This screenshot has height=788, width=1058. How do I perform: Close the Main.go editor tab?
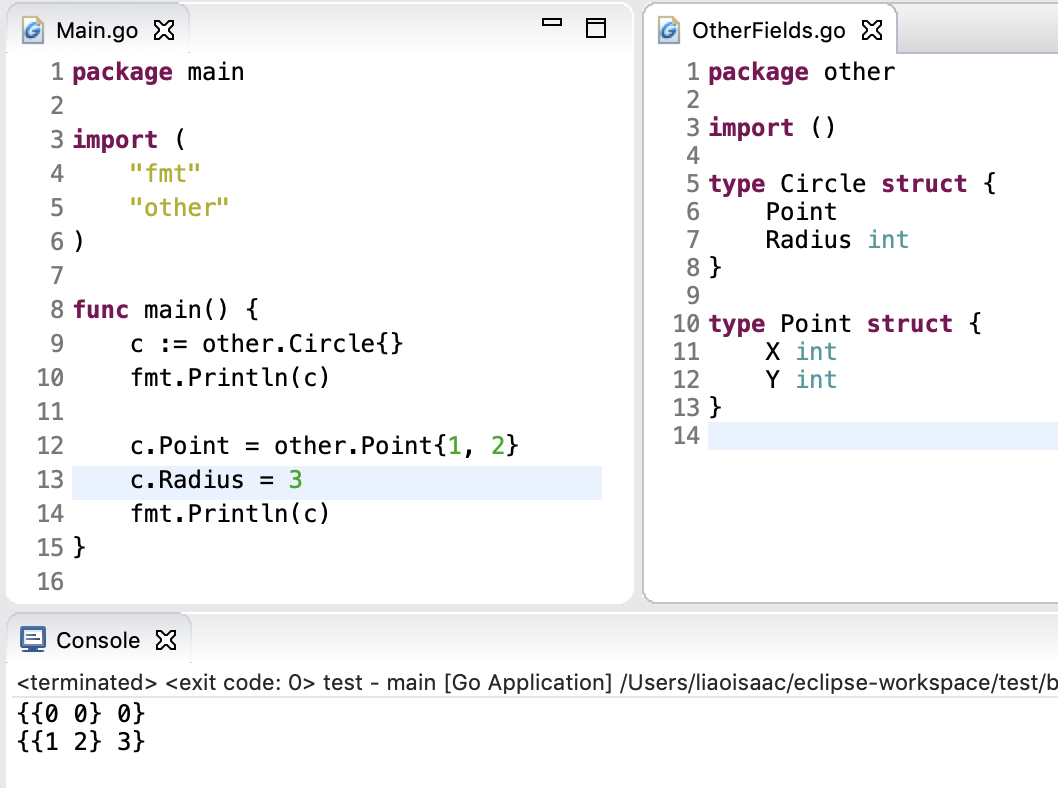pos(164,30)
